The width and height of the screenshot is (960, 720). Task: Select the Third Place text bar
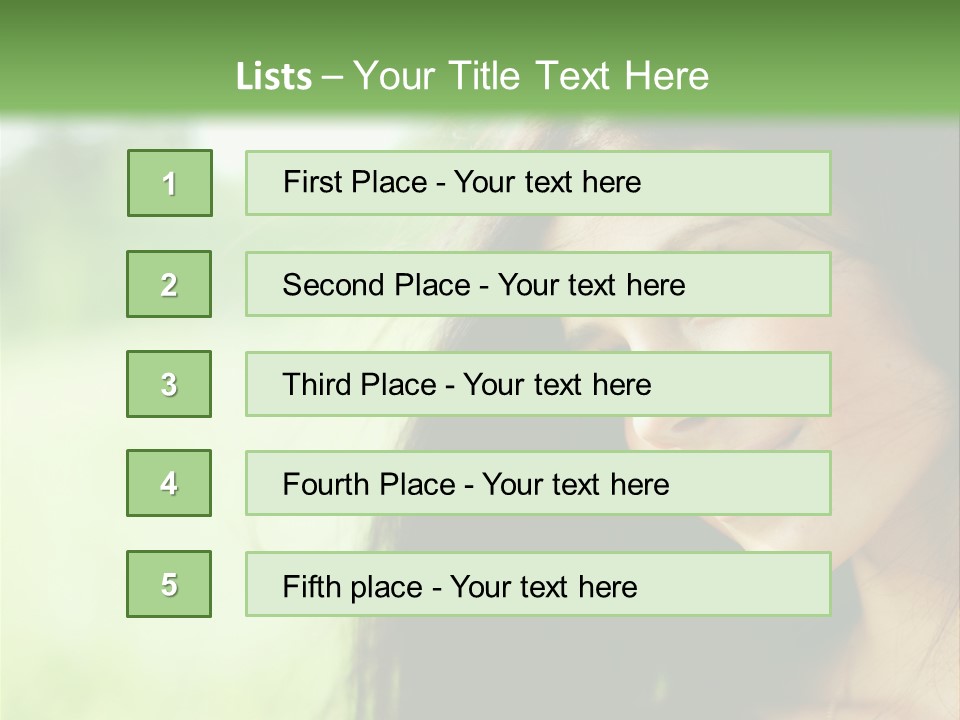[x=538, y=384]
